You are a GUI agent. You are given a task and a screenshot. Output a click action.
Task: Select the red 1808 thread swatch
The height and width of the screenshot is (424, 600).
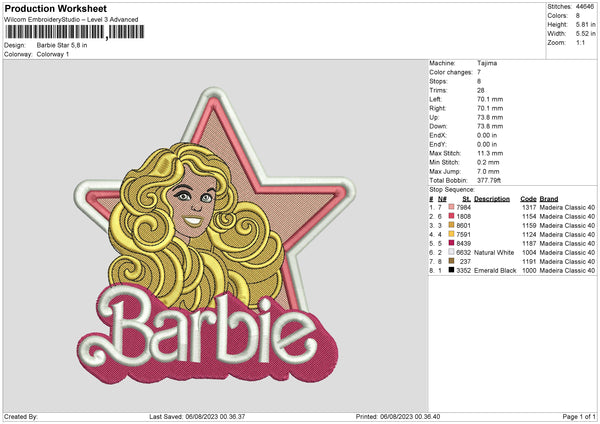[452, 216]
